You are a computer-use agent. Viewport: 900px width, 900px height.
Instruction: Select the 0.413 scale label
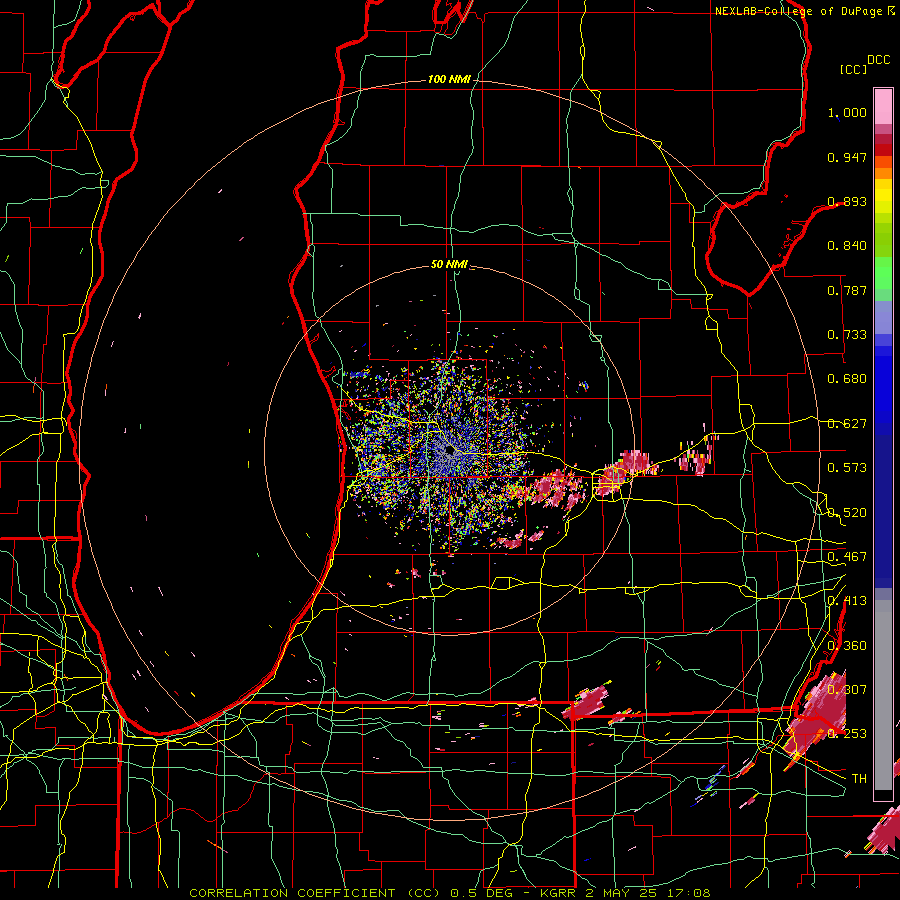[x=847, y=601]
